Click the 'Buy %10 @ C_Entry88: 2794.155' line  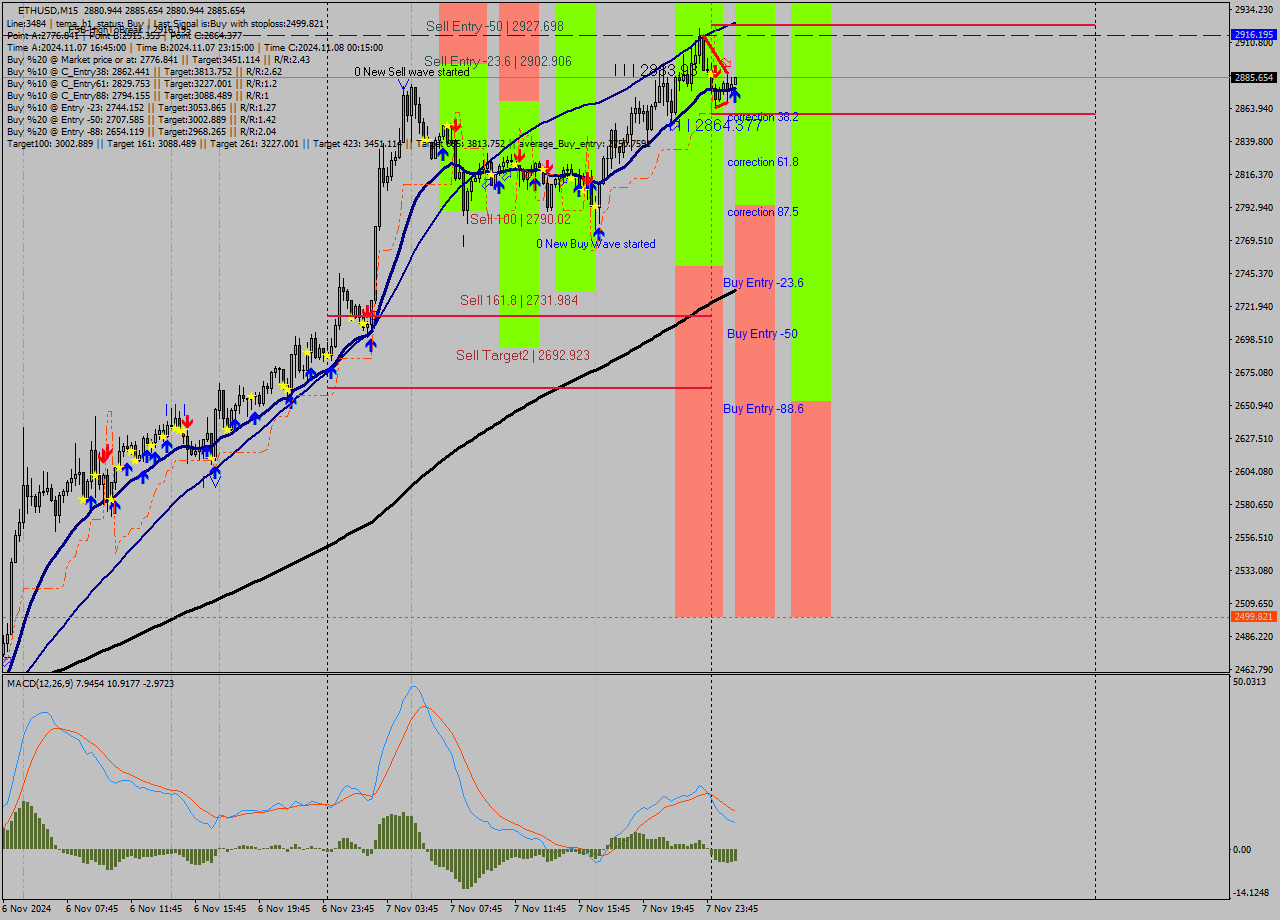tap(139, 96)
